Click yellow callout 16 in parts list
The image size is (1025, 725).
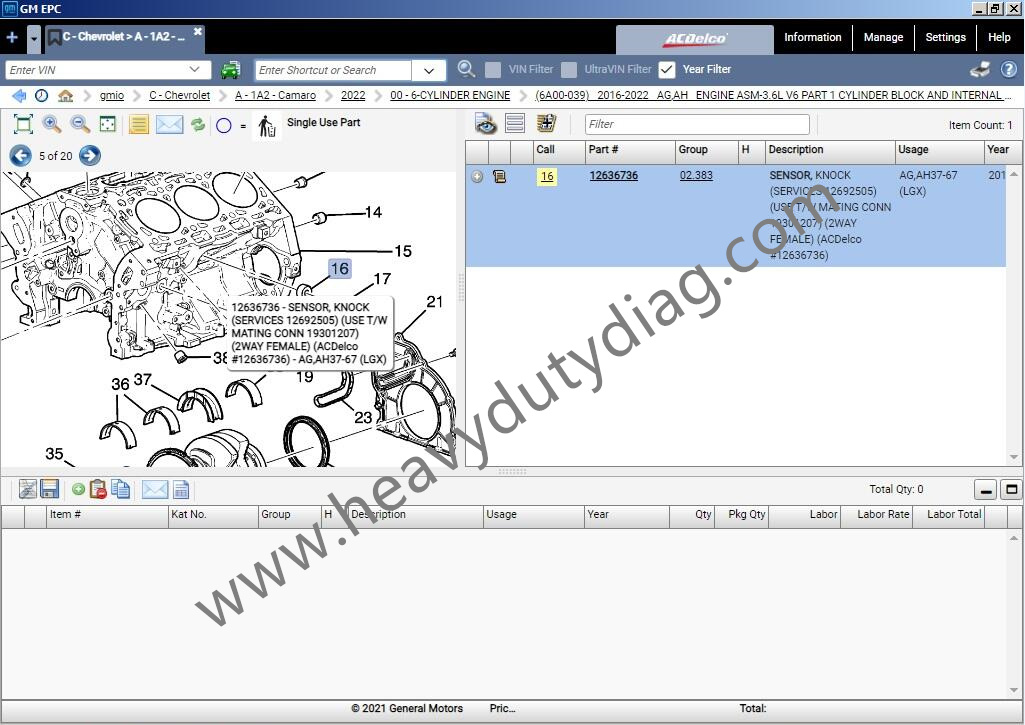click(x=547, y=177)
